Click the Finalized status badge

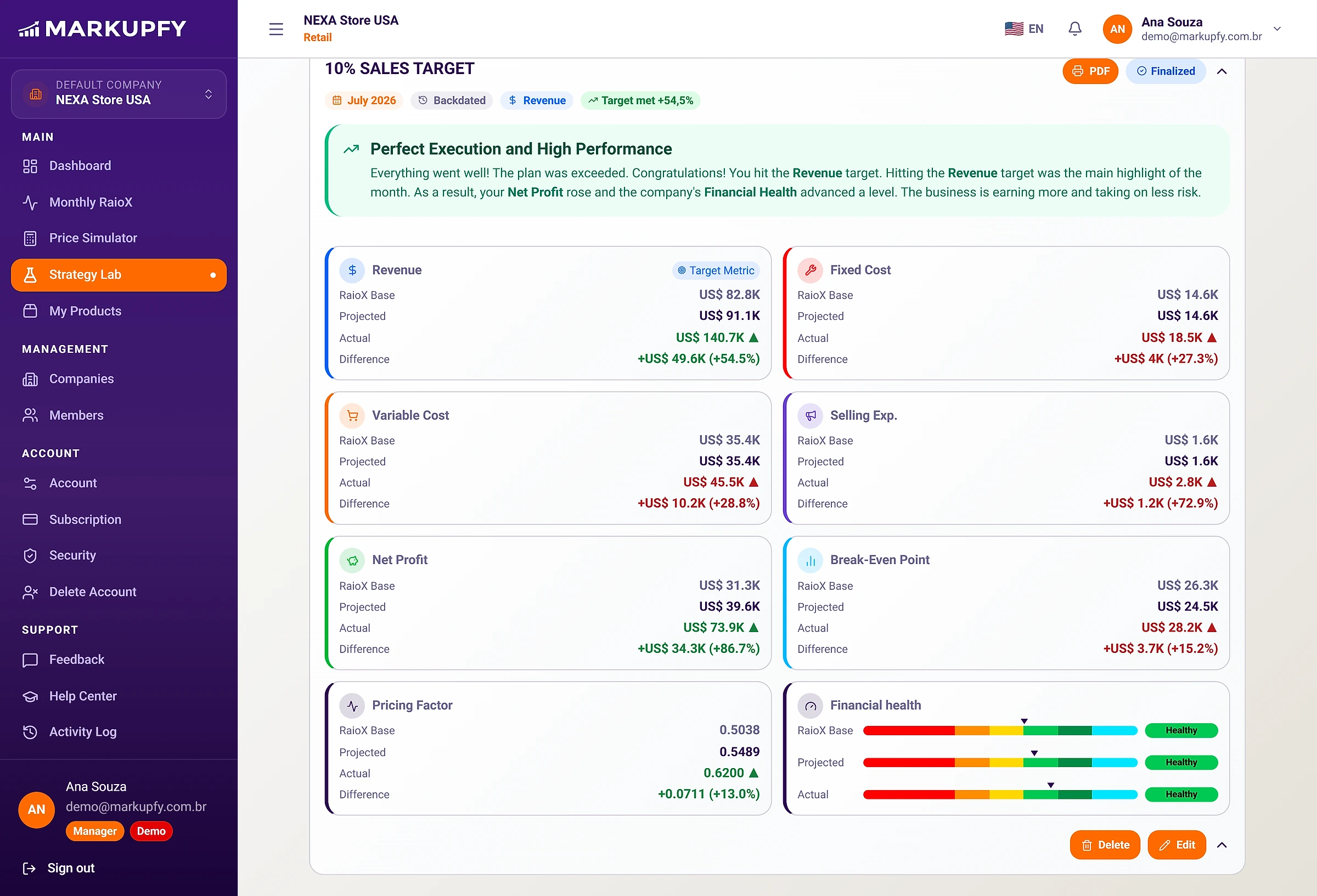1166,71
